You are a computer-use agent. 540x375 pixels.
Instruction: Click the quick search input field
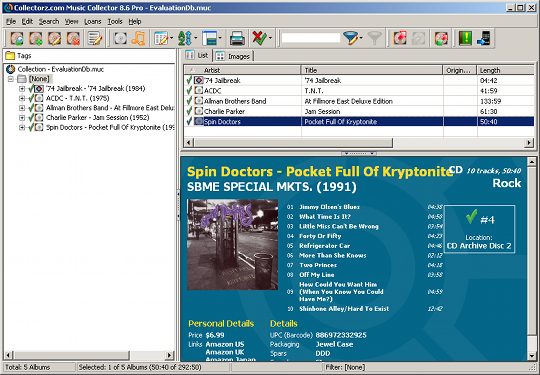(x=311, y=38)
